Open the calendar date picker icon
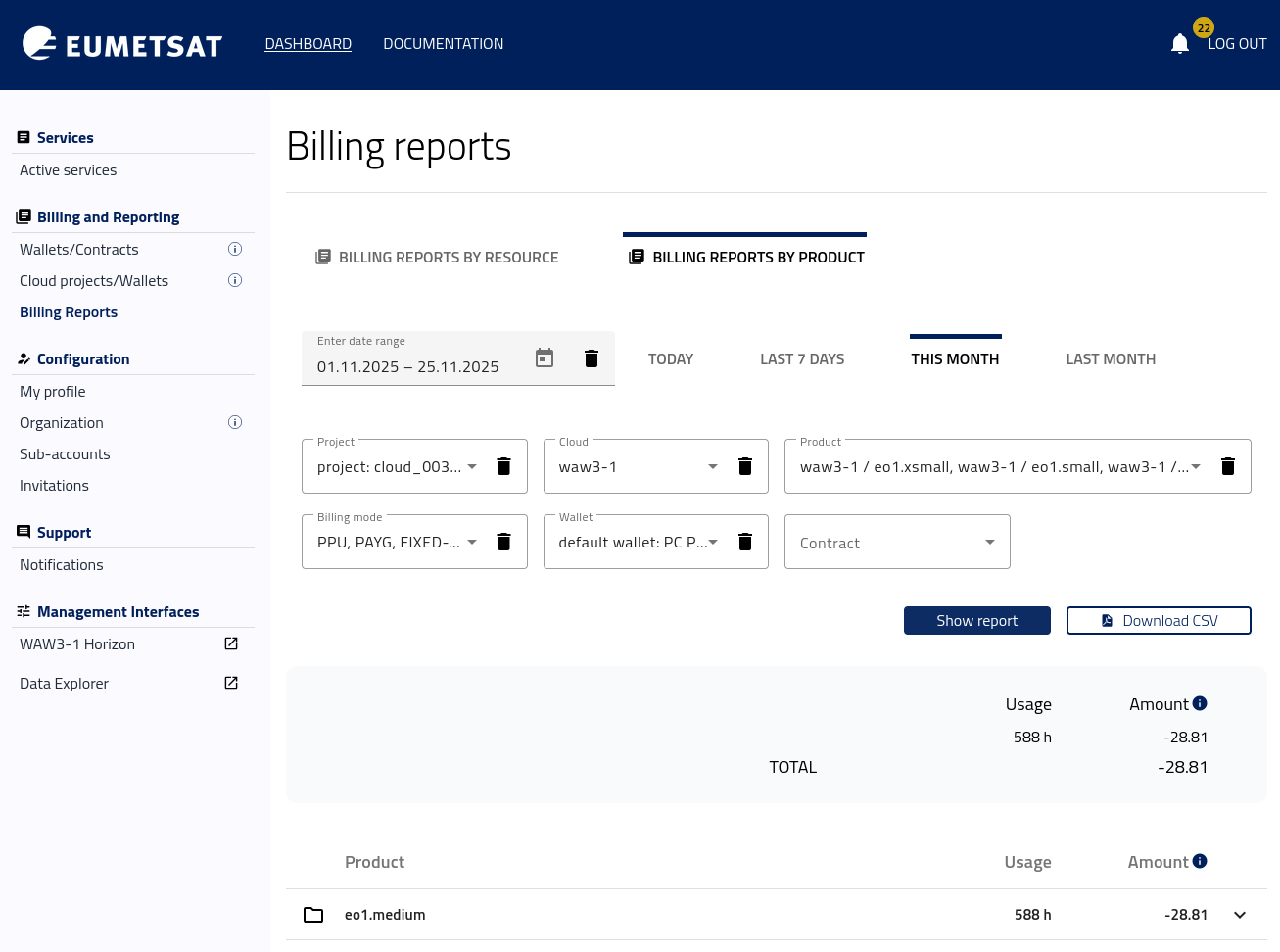The image size is (1280, 952). (545, 358)
